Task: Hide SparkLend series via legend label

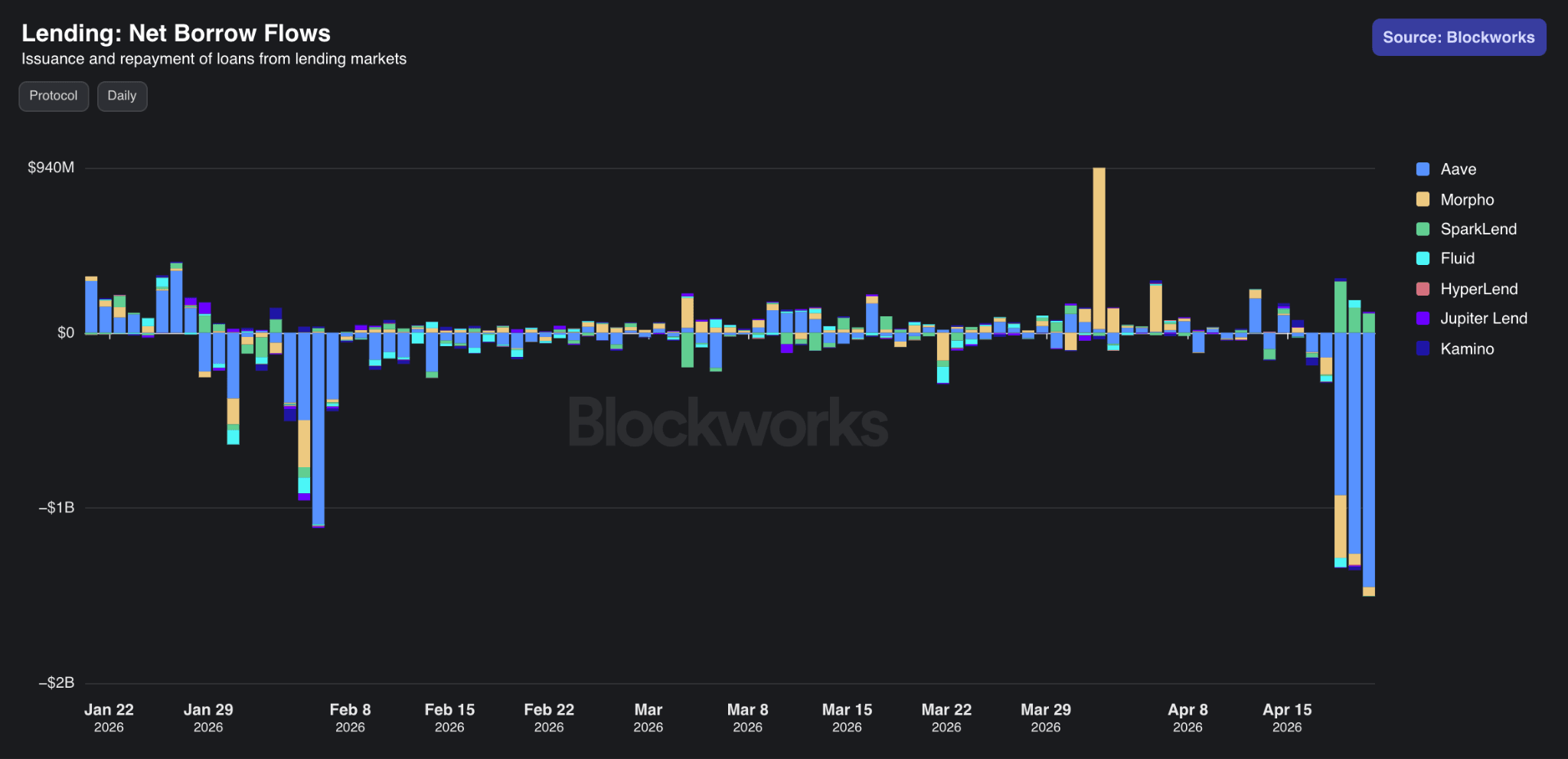Action: 1478,229
